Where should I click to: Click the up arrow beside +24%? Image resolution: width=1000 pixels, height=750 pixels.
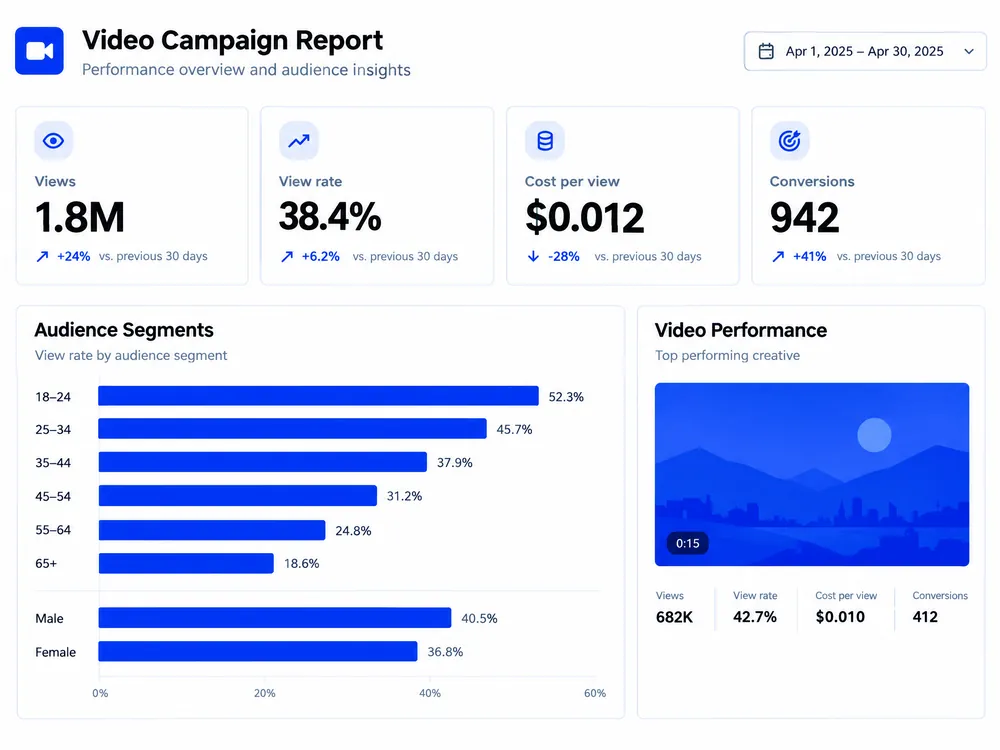[x=42, y=256]
